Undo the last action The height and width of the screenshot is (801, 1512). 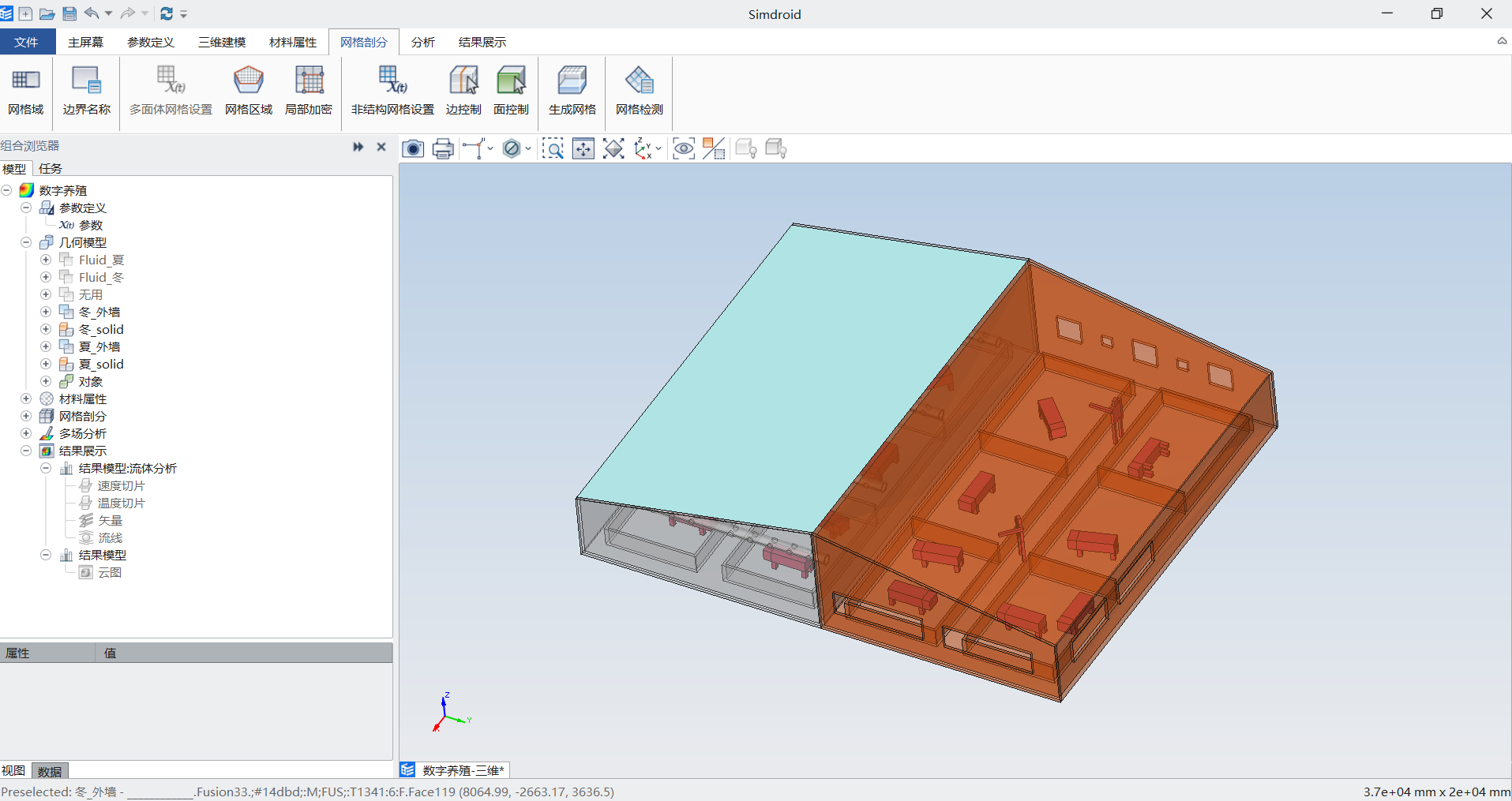(x=92, y=13)
